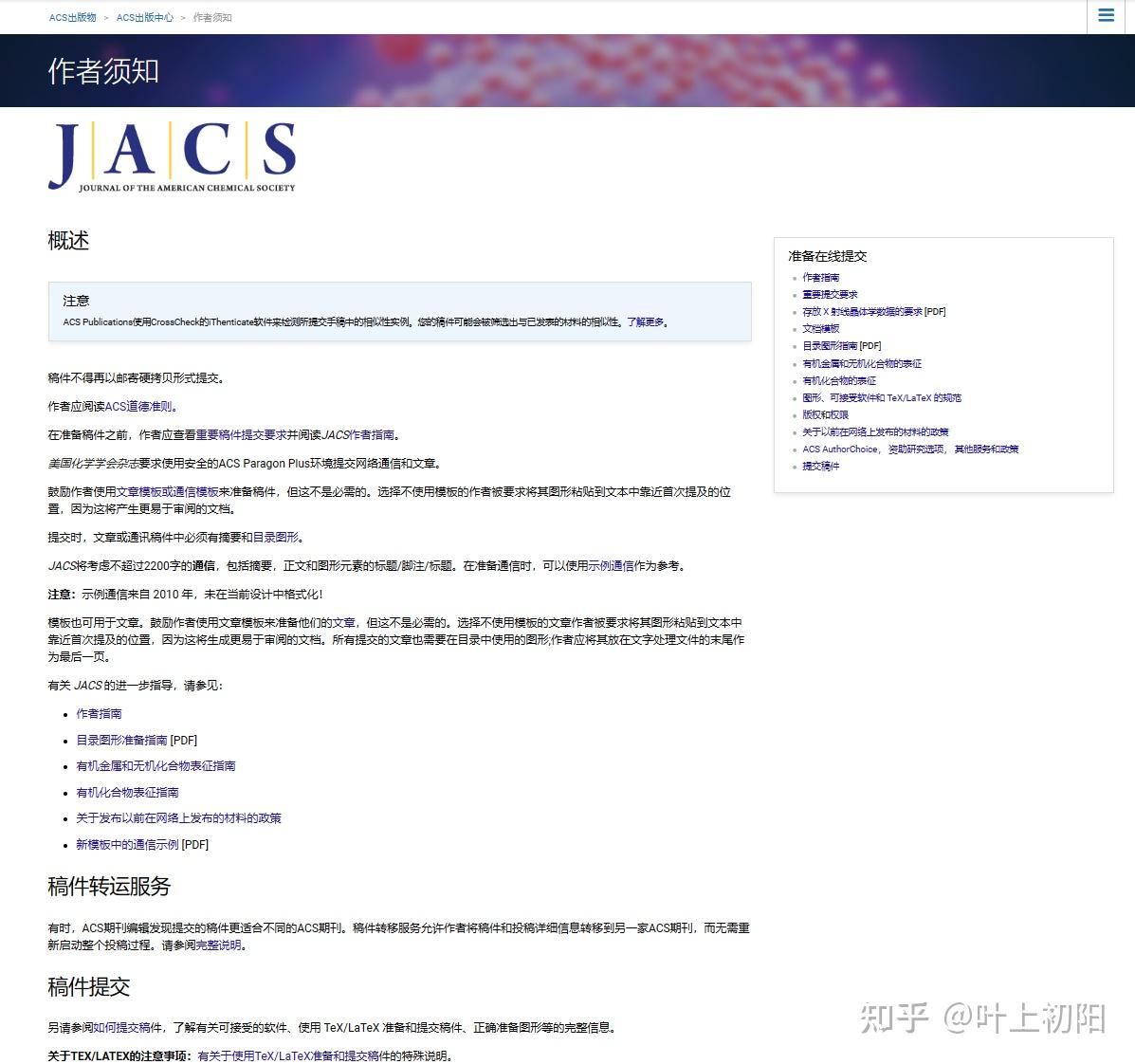Viewport: 1135px width, 1064px height.
Task: Open sidebar 作者指南 link
Action: pos(821,277)
